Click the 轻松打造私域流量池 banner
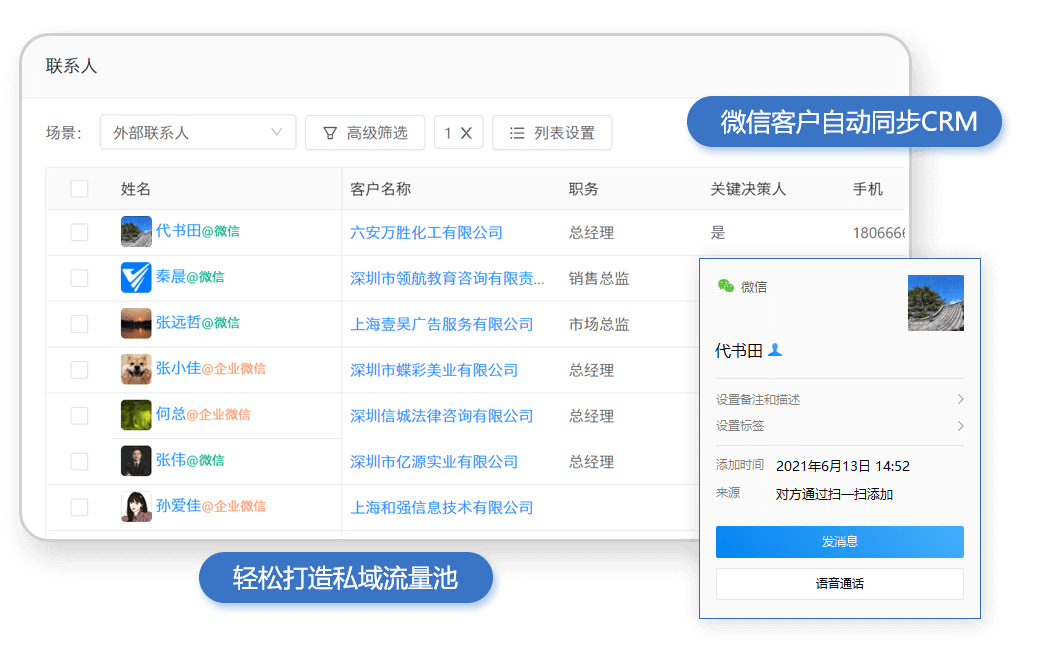Screen dimensions: 1038x671 coord(346,578)
